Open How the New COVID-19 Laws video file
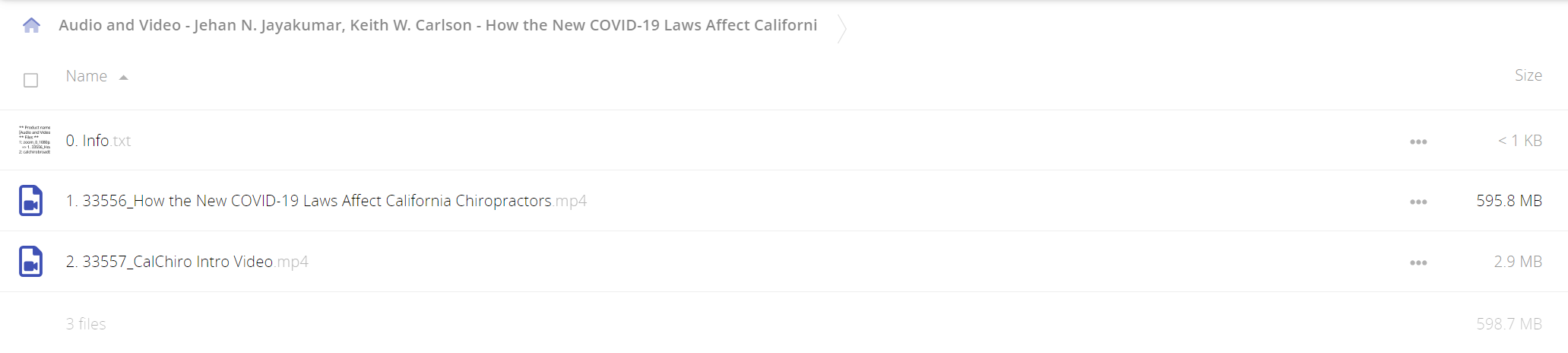 tap(326, 201)
